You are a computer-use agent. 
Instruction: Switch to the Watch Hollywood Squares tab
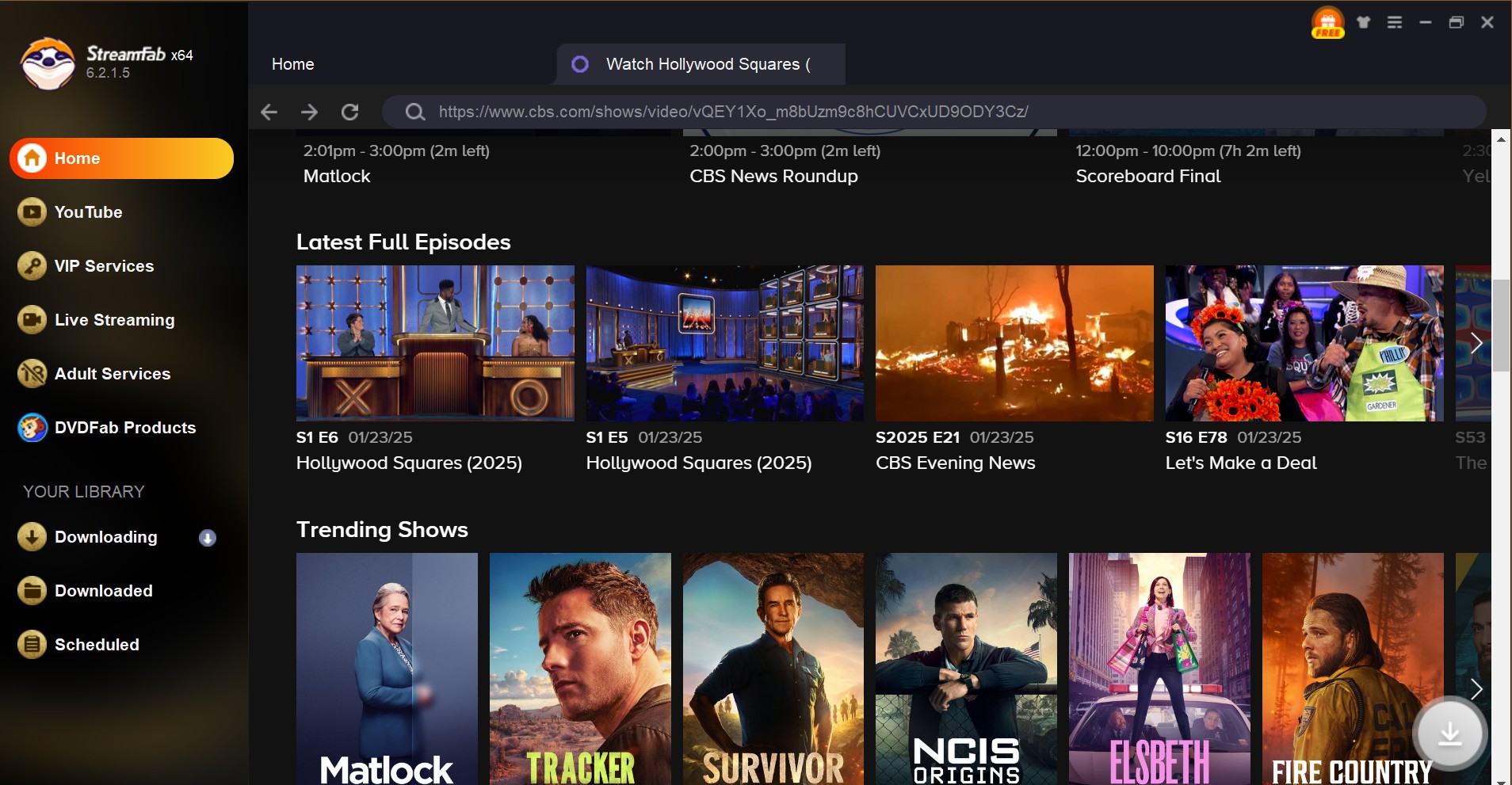click(701, 64)
